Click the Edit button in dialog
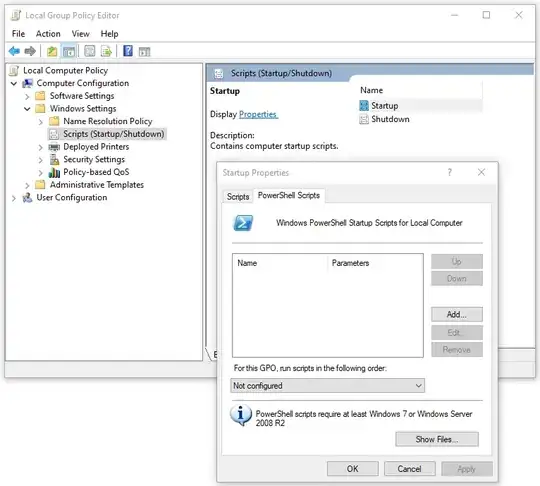Image resolution: width=540 pixels, height=486 pixels. (457, 333)
